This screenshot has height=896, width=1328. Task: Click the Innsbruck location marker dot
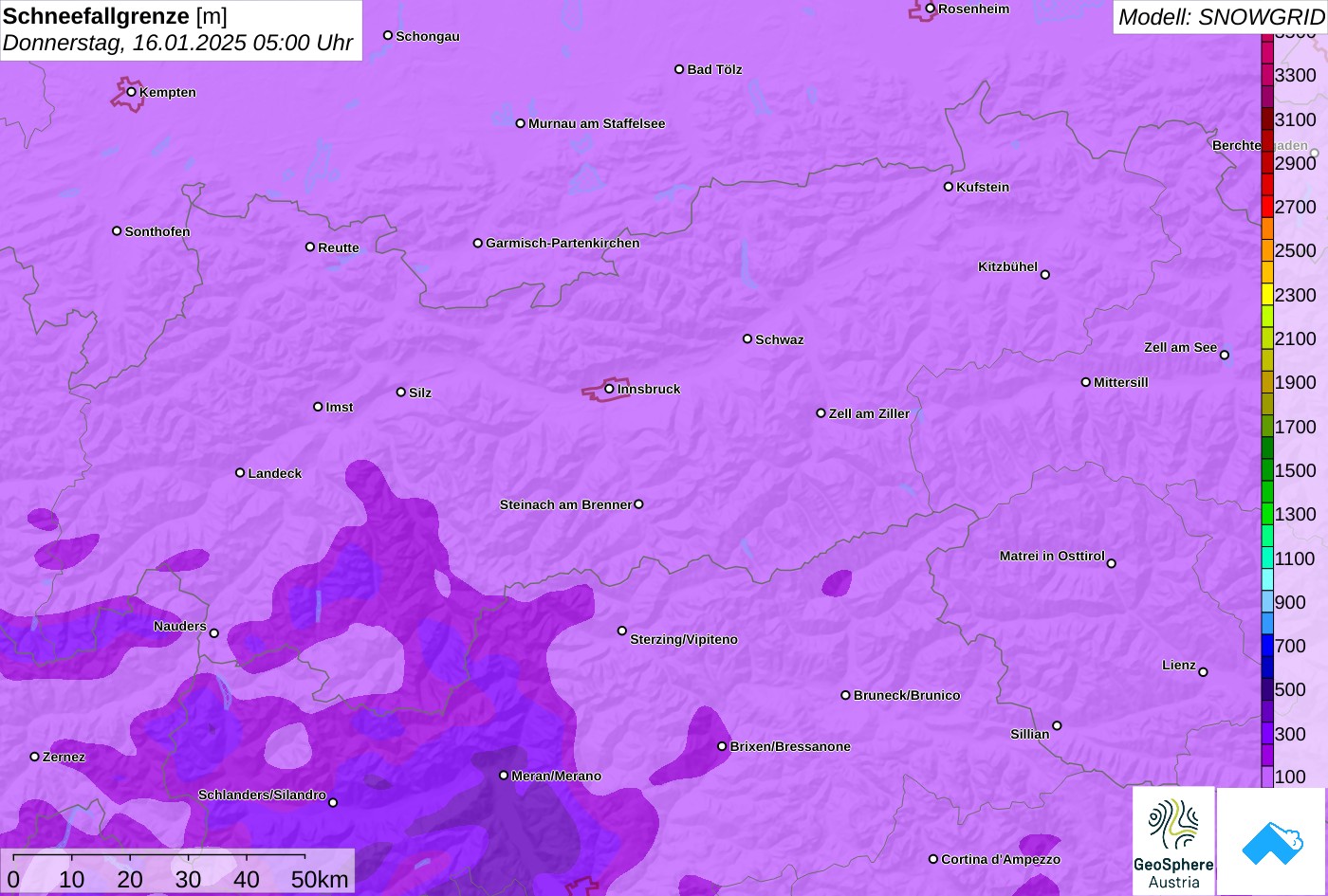pyautogui.click(x=609, y=389)
